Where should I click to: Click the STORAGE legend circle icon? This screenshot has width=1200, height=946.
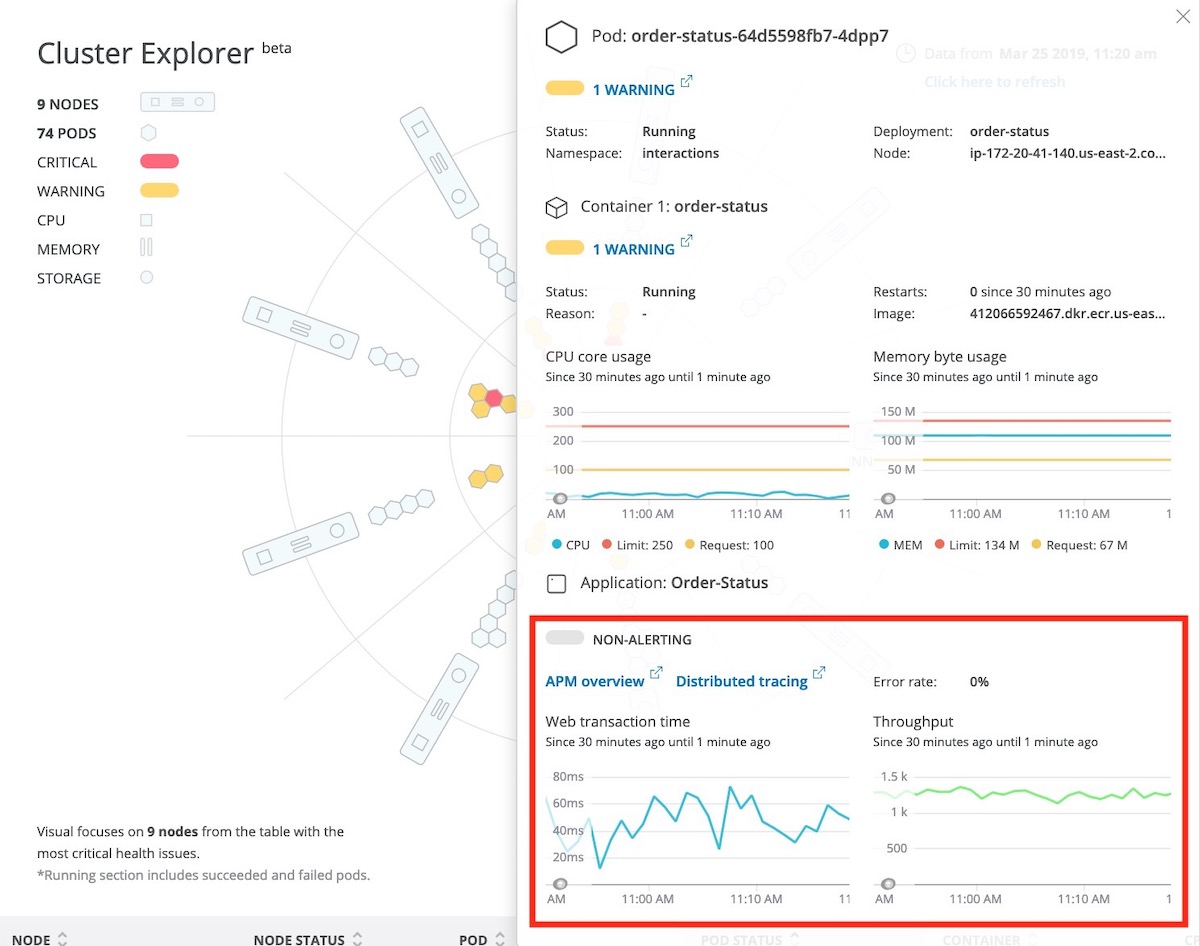146,278
